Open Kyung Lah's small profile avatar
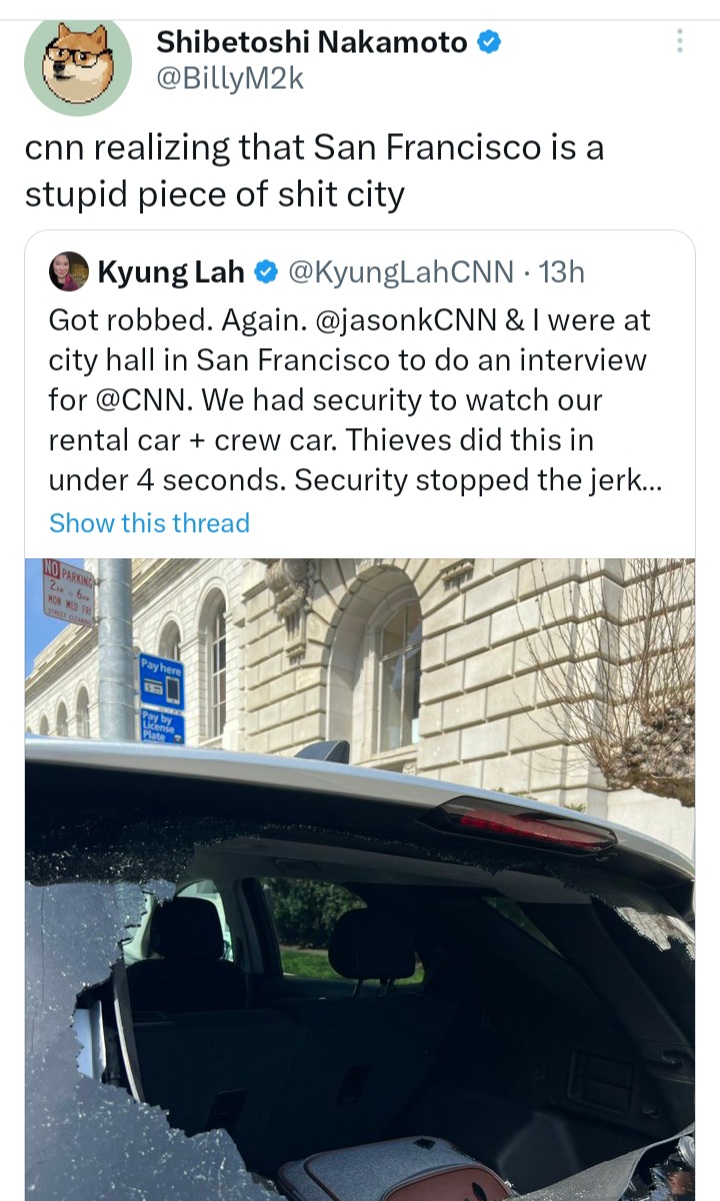This screenshot has height=1201, width=720. [x=68, y=271]
